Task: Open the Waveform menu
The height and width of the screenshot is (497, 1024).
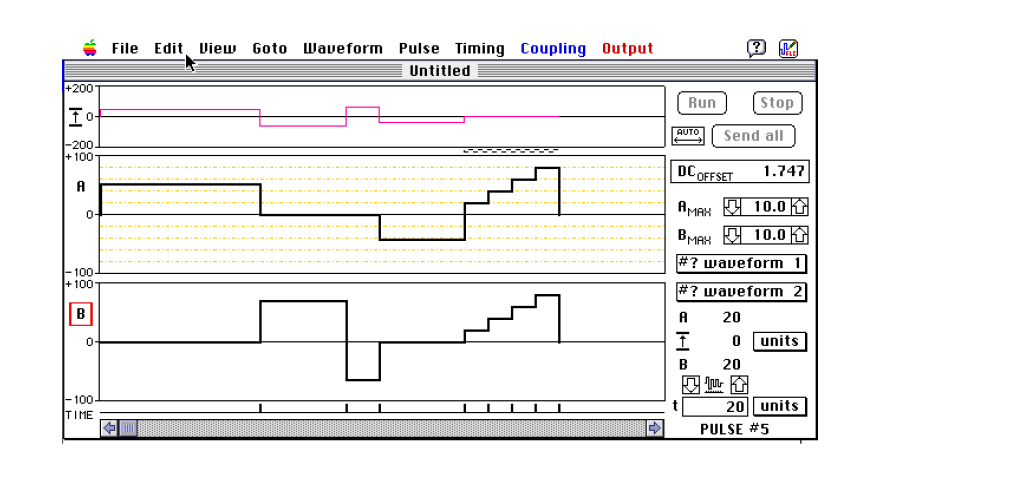Action: (x=343, y=48)
